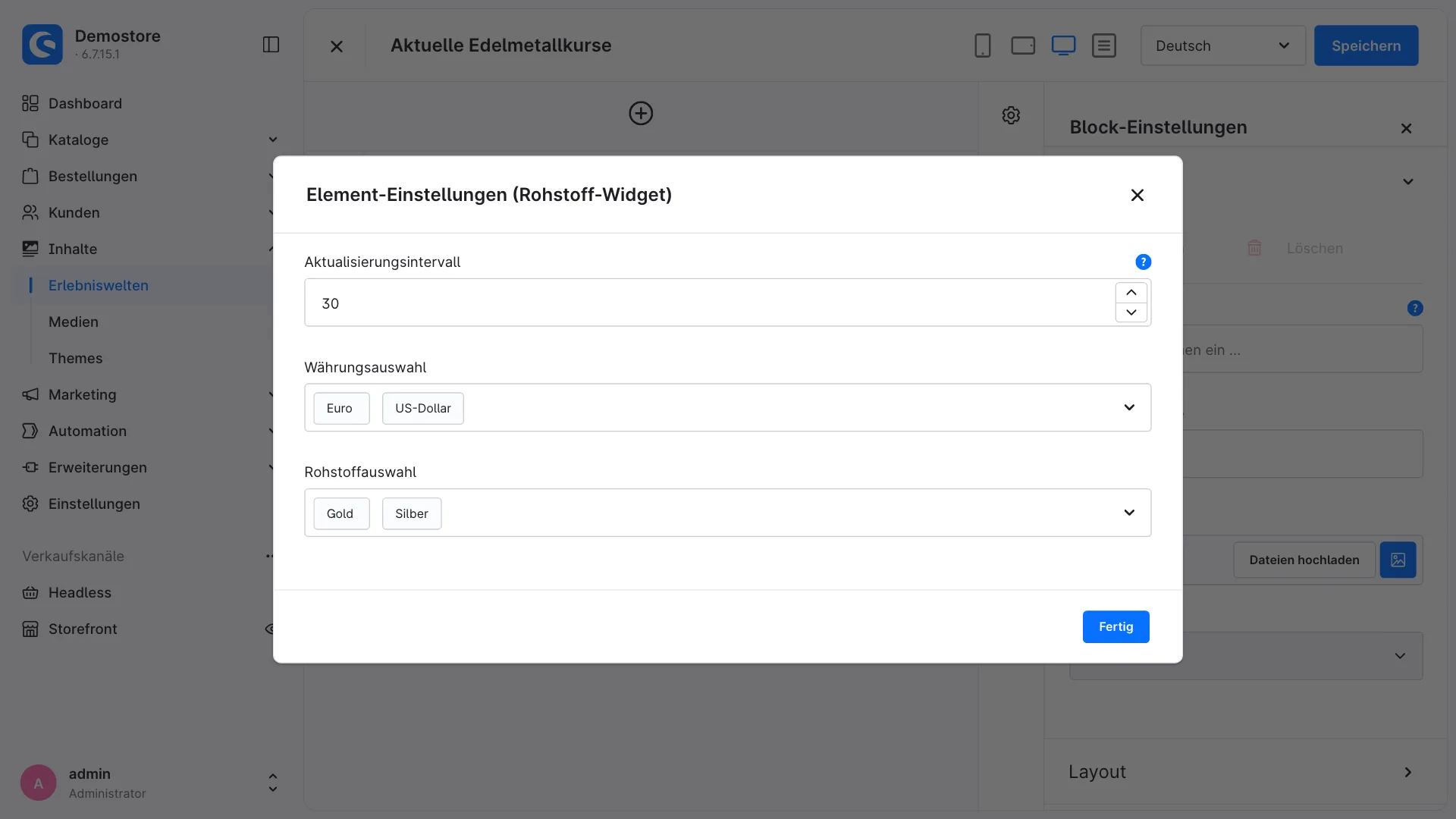Expand the Layout section
1456x819 pixels.
pyautogui.click(x=1246, y=772)
